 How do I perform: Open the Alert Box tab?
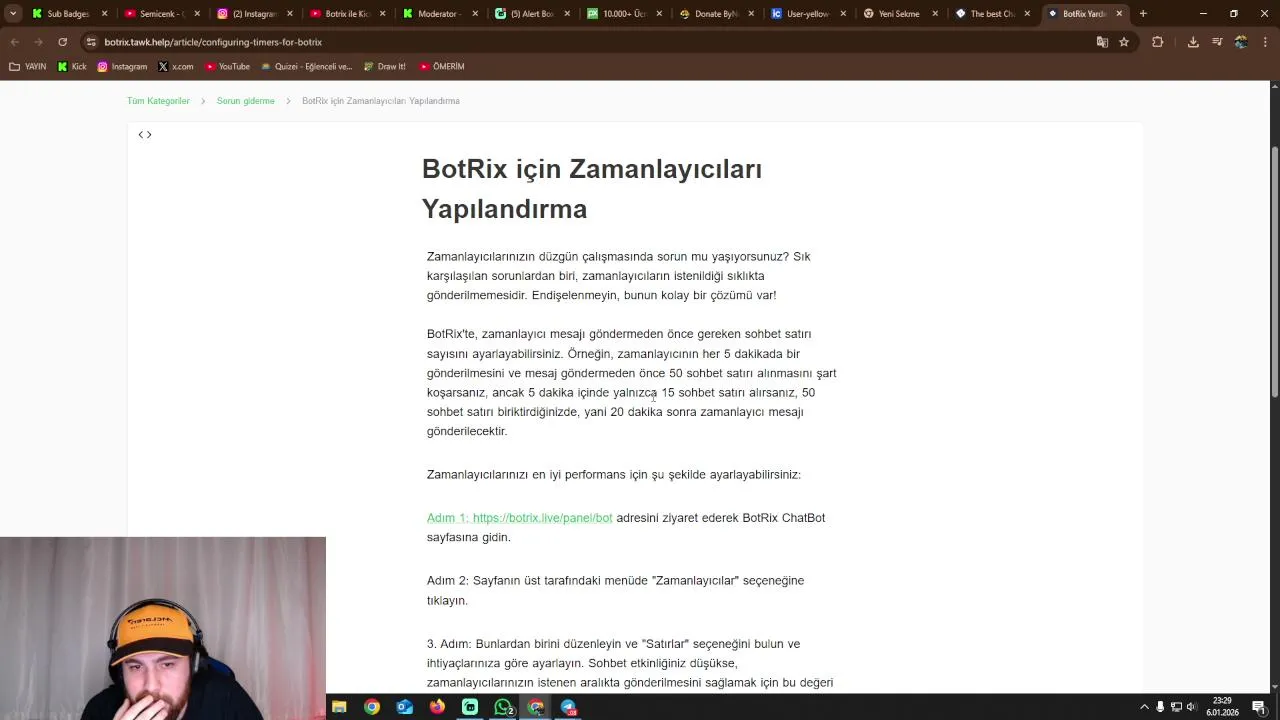pos(531,14)
